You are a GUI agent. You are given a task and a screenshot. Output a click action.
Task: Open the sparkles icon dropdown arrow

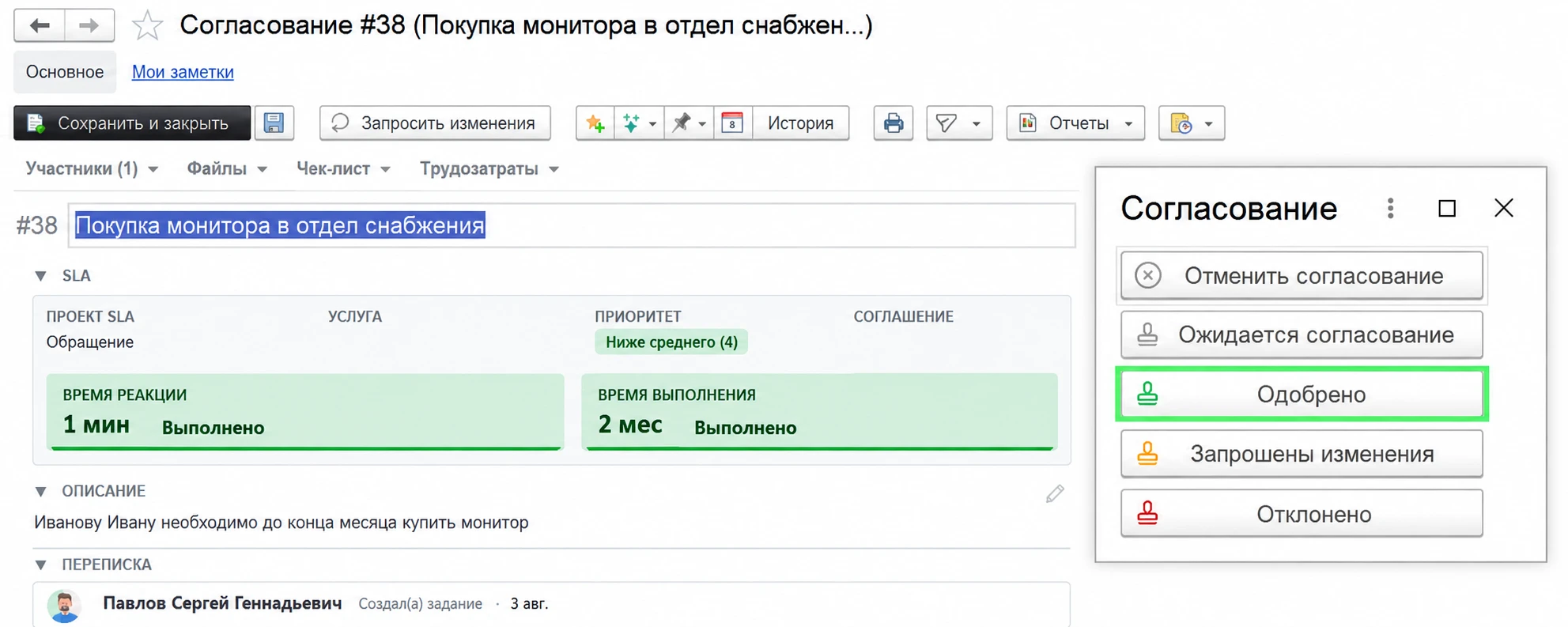[x=652, y=124]
